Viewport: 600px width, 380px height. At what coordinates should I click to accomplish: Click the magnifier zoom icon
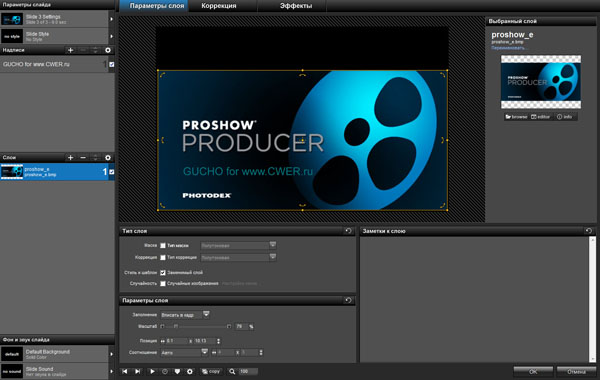click(232, 371)
